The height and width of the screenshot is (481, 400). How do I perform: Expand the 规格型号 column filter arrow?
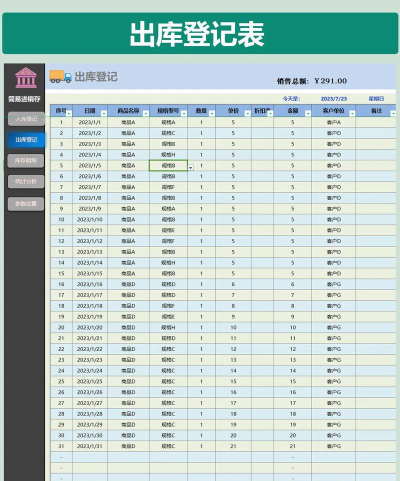pos(184,114)
